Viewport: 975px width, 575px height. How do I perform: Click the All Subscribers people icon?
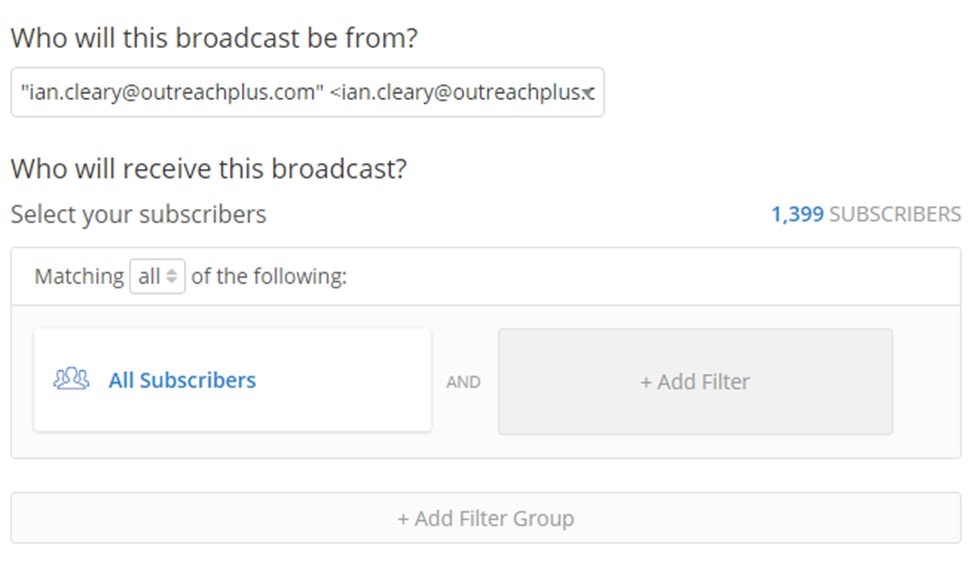click(70, 380)
